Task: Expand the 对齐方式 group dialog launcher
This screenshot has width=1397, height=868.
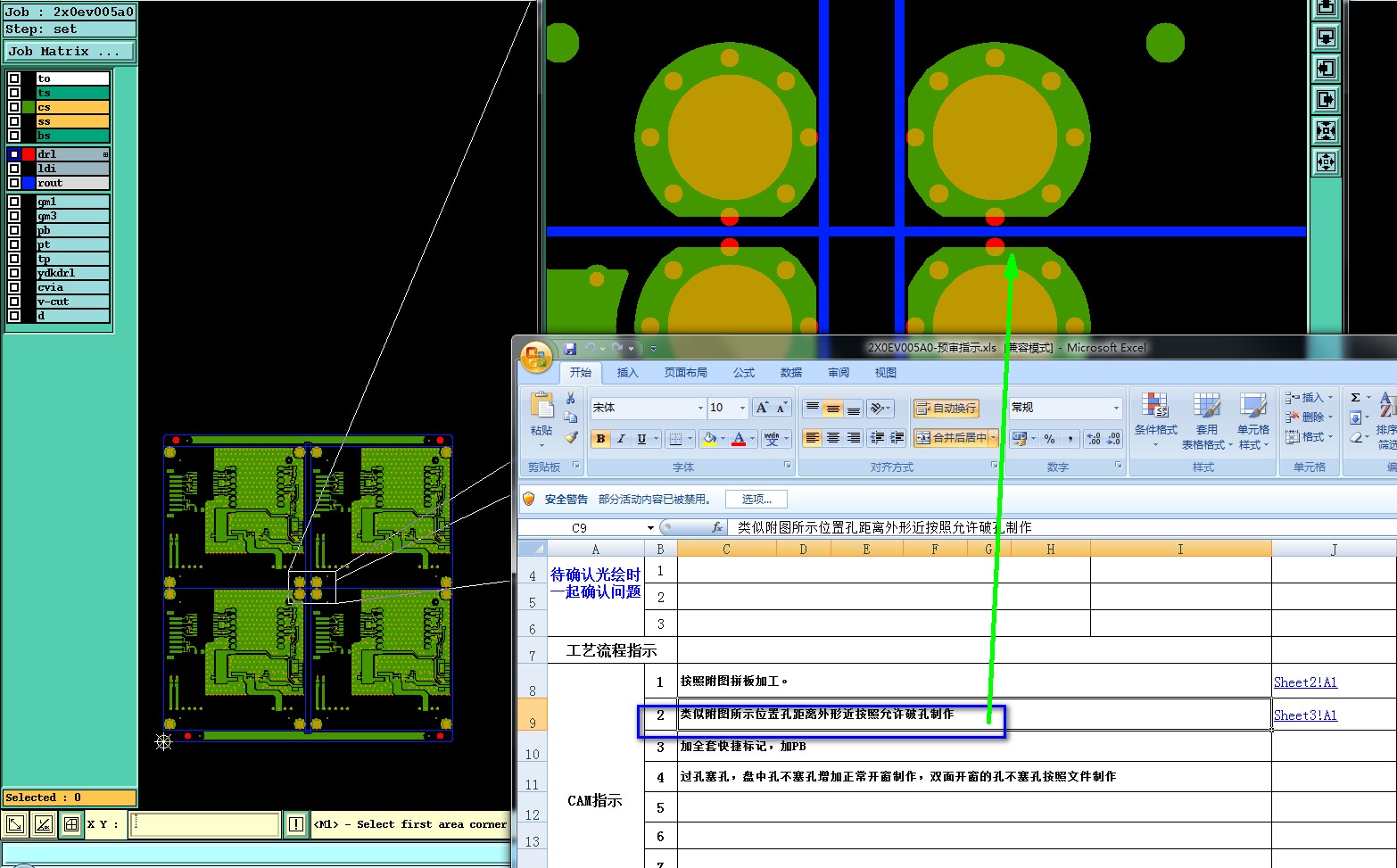Action: click(x=994, y=466)
